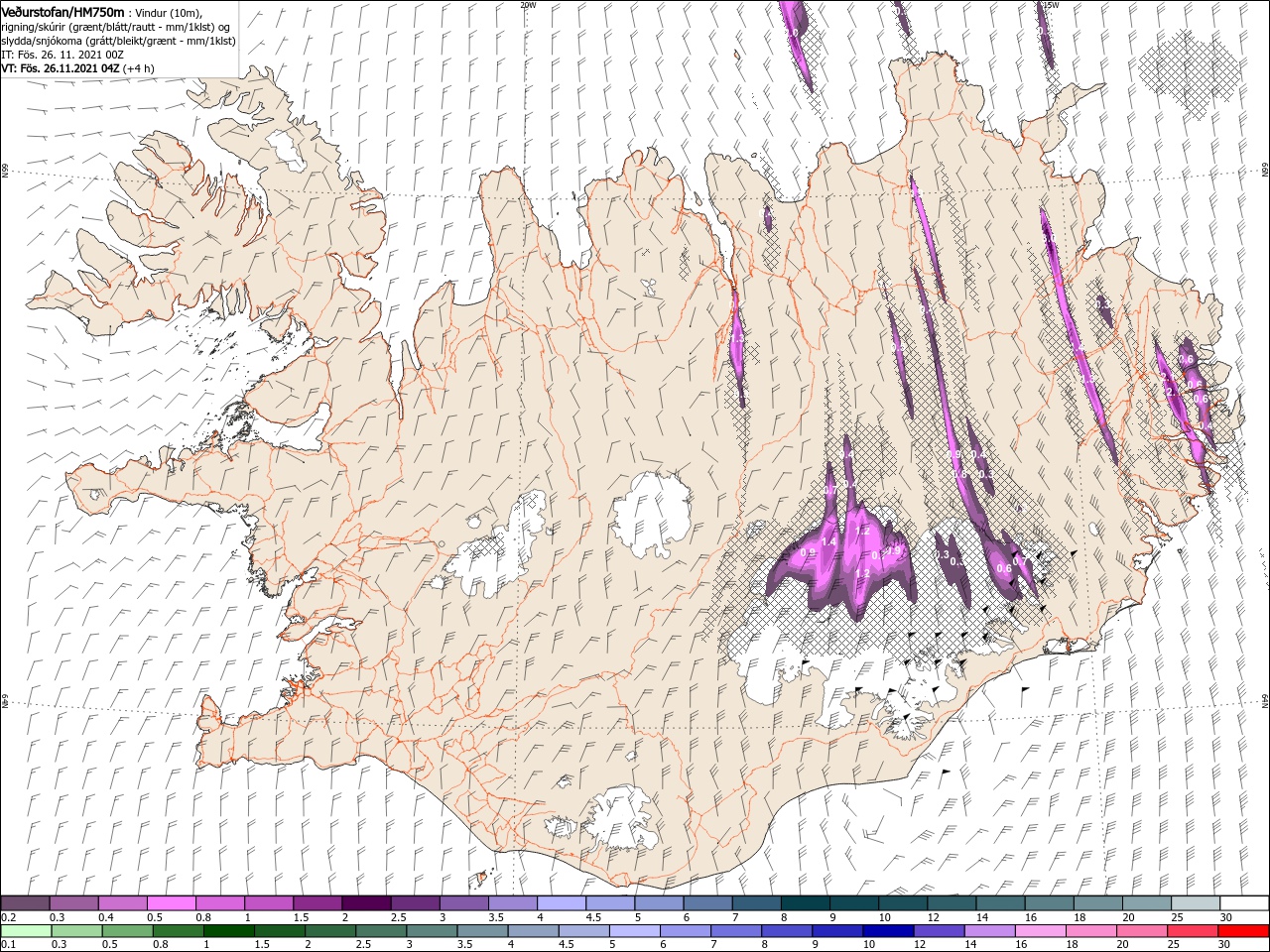The width and height of the screenshot is (1270, 952).
Task: Click the '64N' latitude label on the right edge
Action: pos(1264,700)
